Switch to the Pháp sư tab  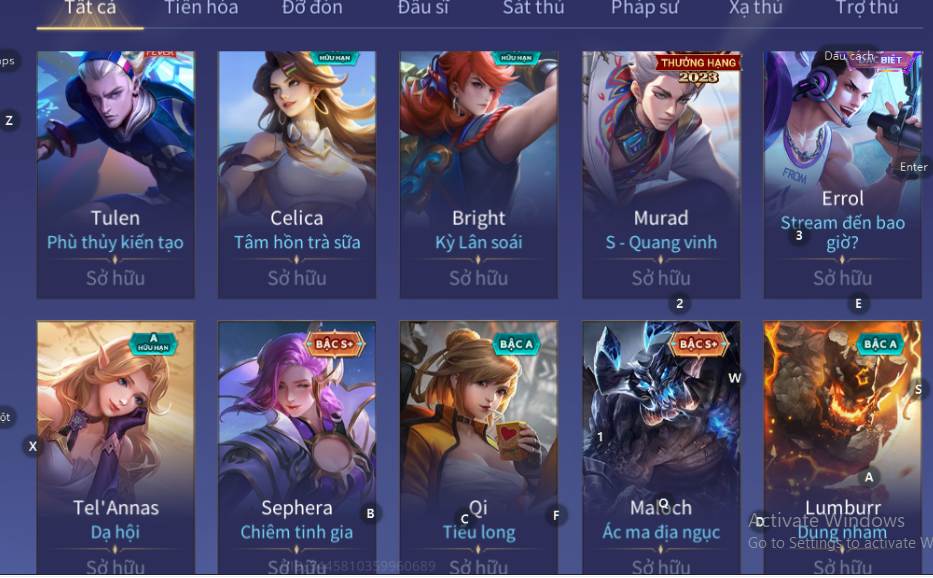[644, 8]
